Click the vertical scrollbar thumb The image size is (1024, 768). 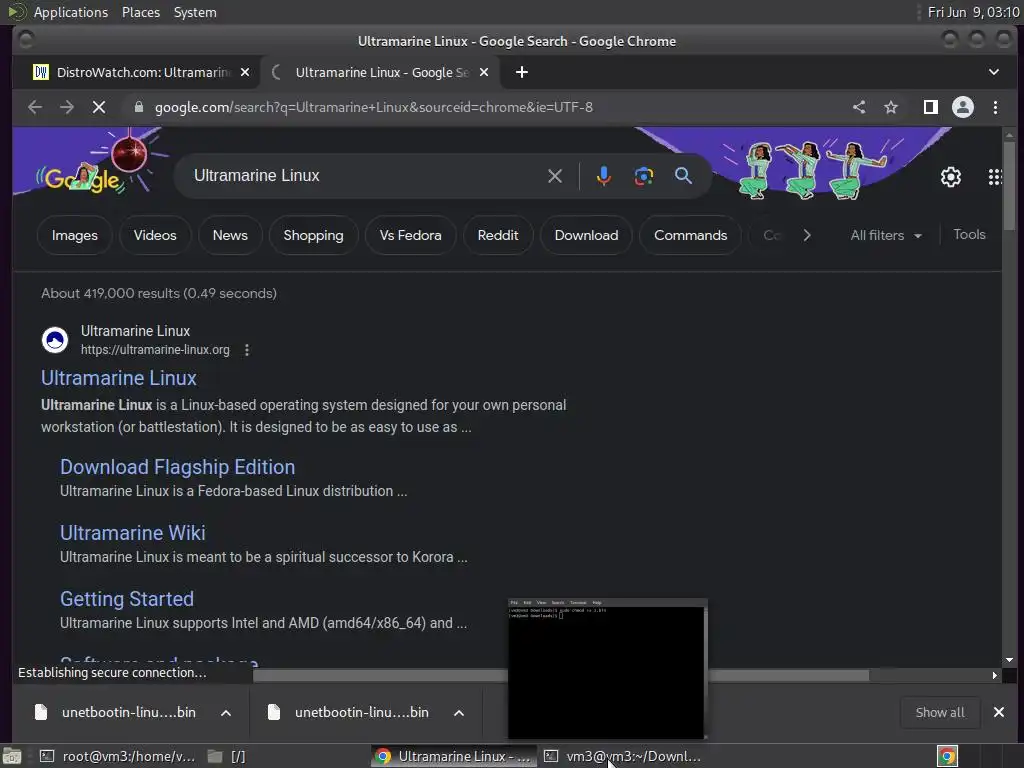[x=1010, y=186]
